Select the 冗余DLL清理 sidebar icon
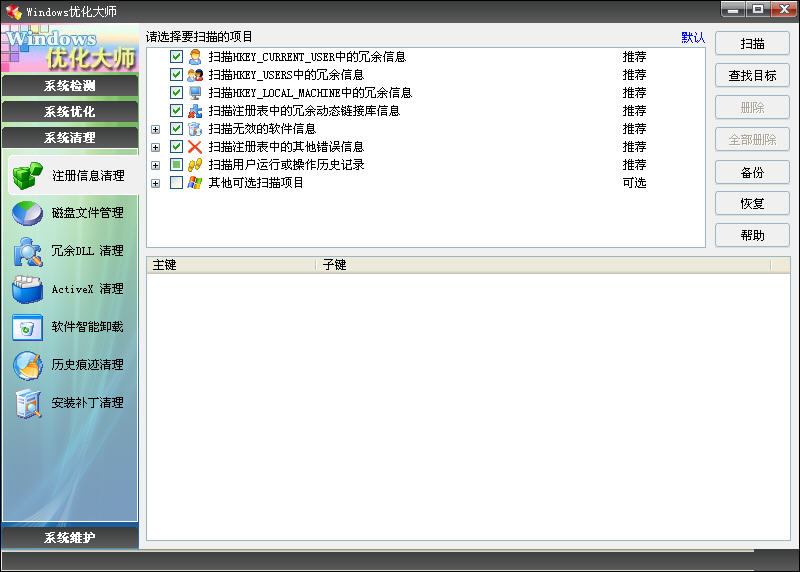 [27, 251]
